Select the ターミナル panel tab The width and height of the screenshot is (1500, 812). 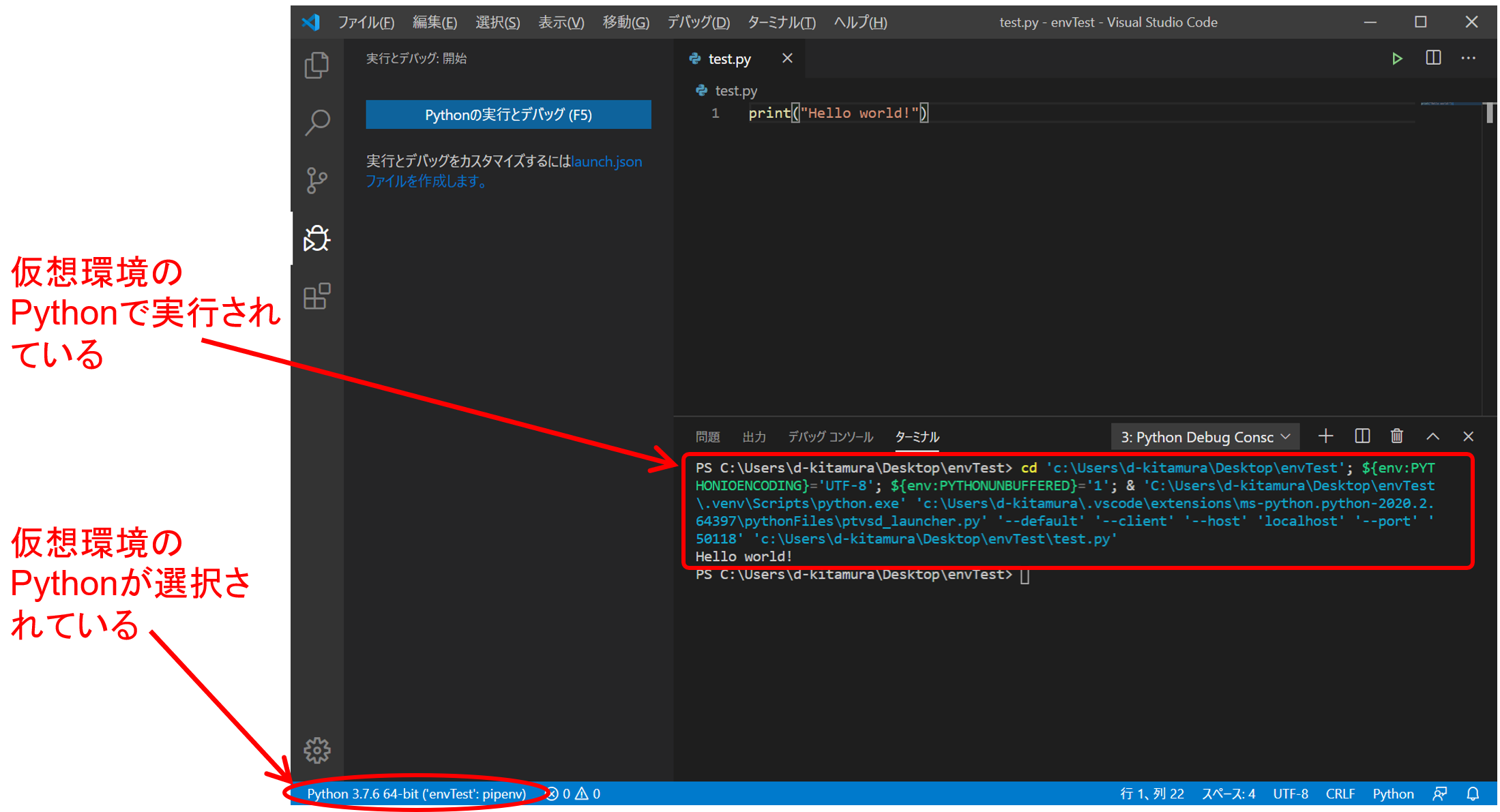[917, 437]
